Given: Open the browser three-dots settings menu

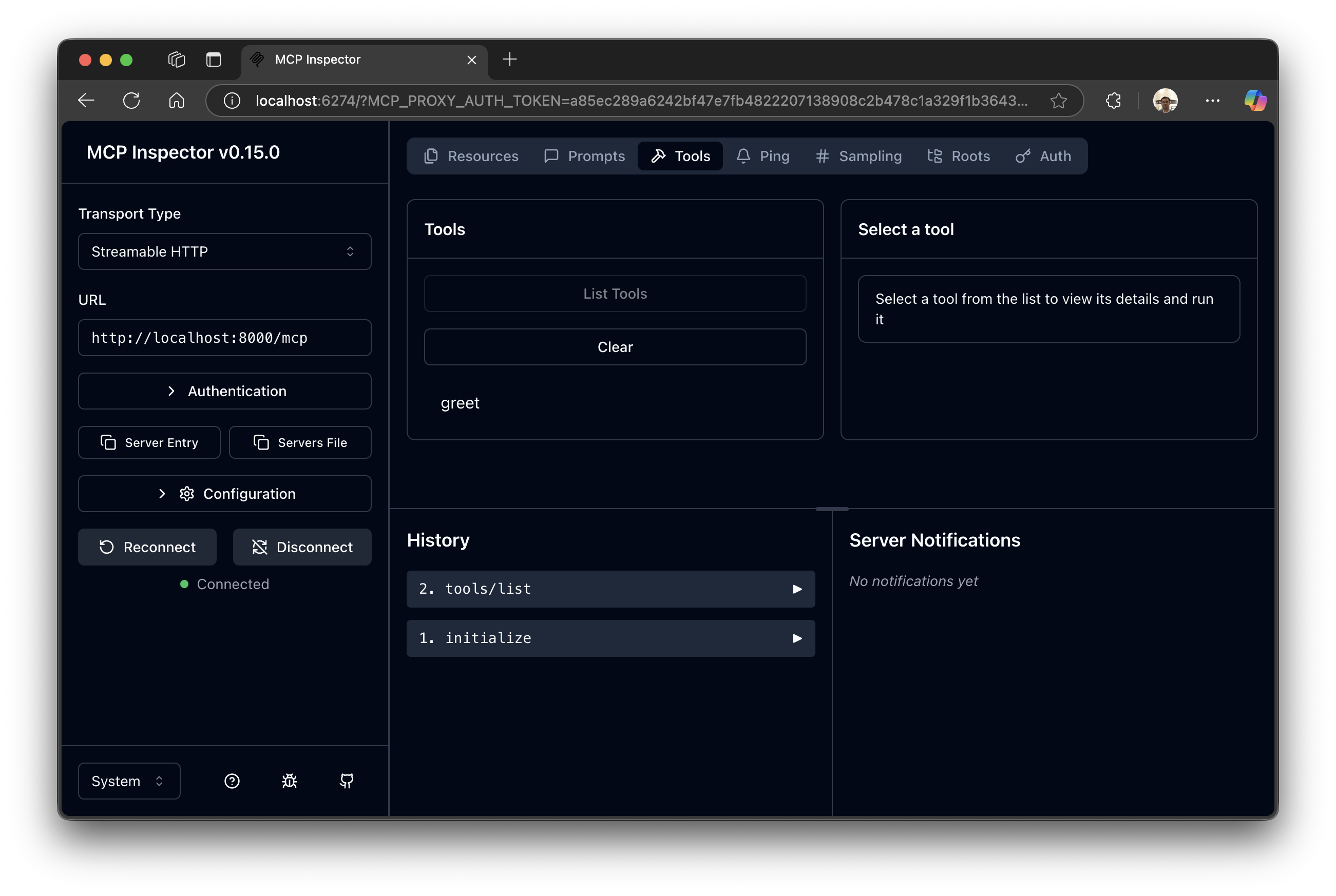Looking at the screenshot, I should pos(1212,101).
